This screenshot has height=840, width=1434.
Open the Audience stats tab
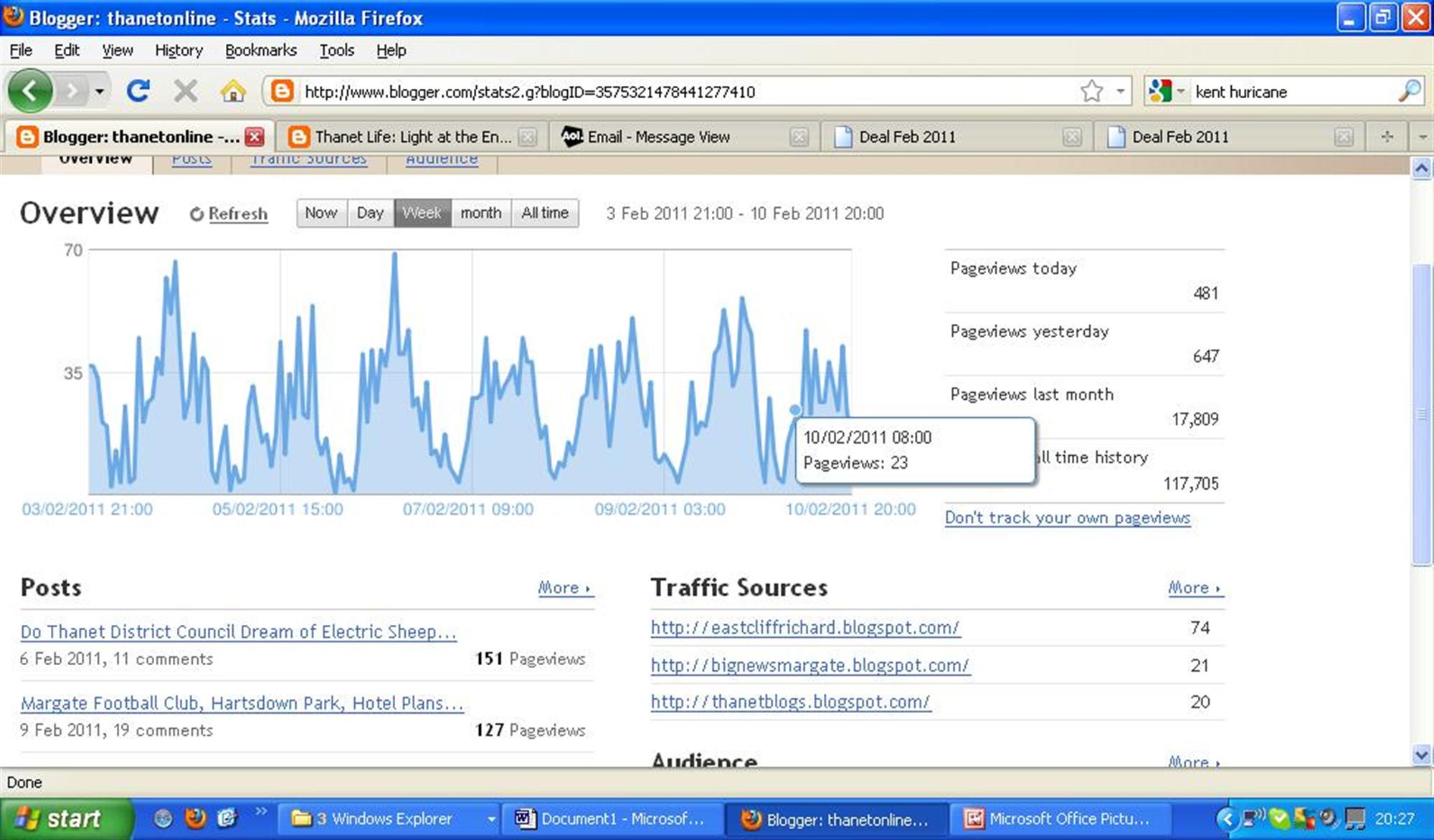pyautogui.click(x=442, y=159)
